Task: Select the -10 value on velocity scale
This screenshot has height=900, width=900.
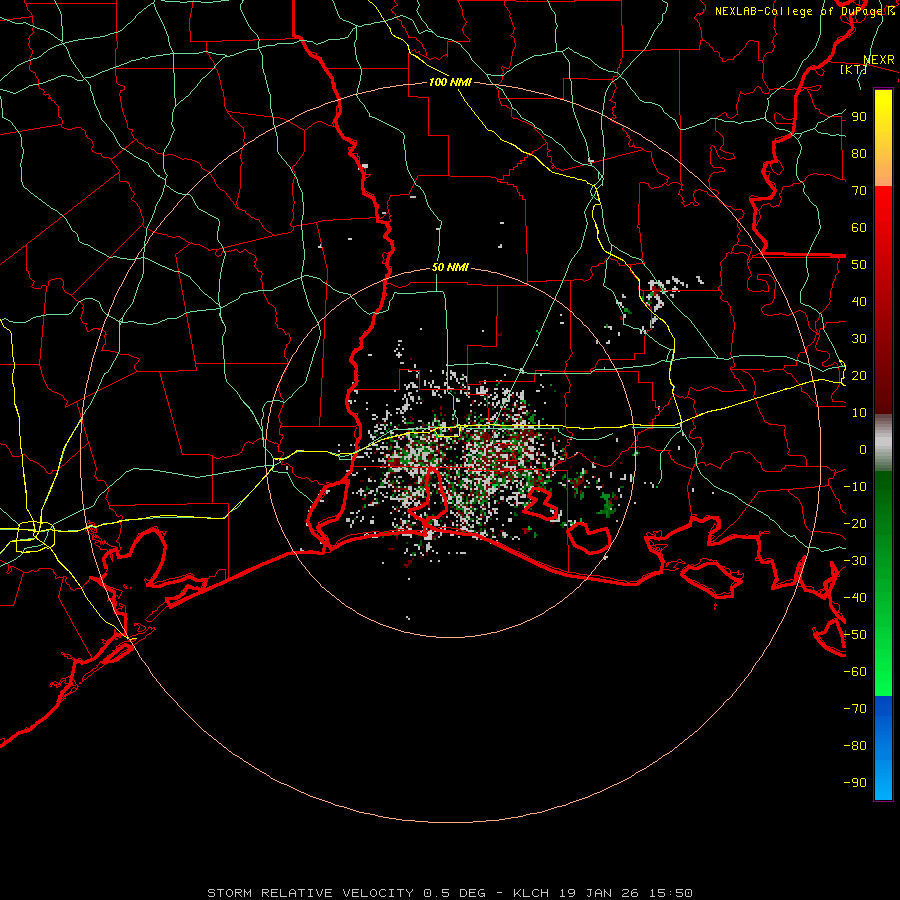Action: (855, 487)
